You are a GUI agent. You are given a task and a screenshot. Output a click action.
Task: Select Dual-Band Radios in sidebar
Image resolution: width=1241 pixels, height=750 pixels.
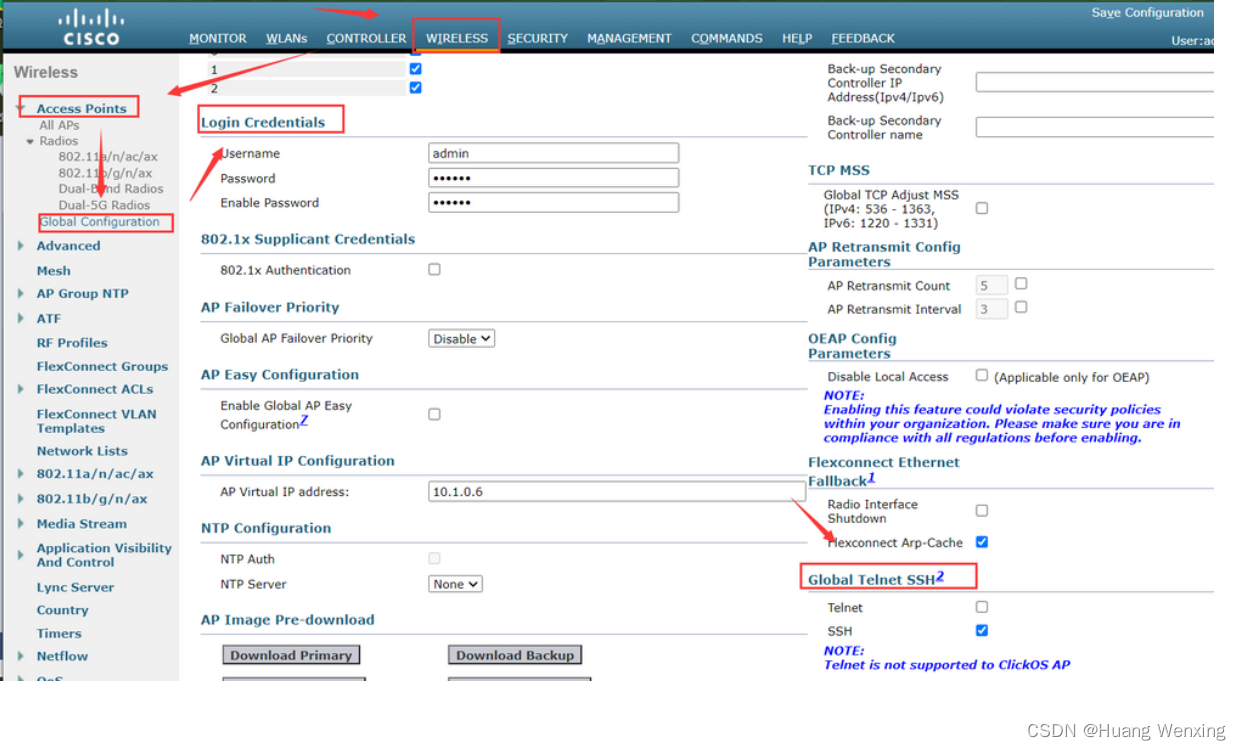point(111,189)
